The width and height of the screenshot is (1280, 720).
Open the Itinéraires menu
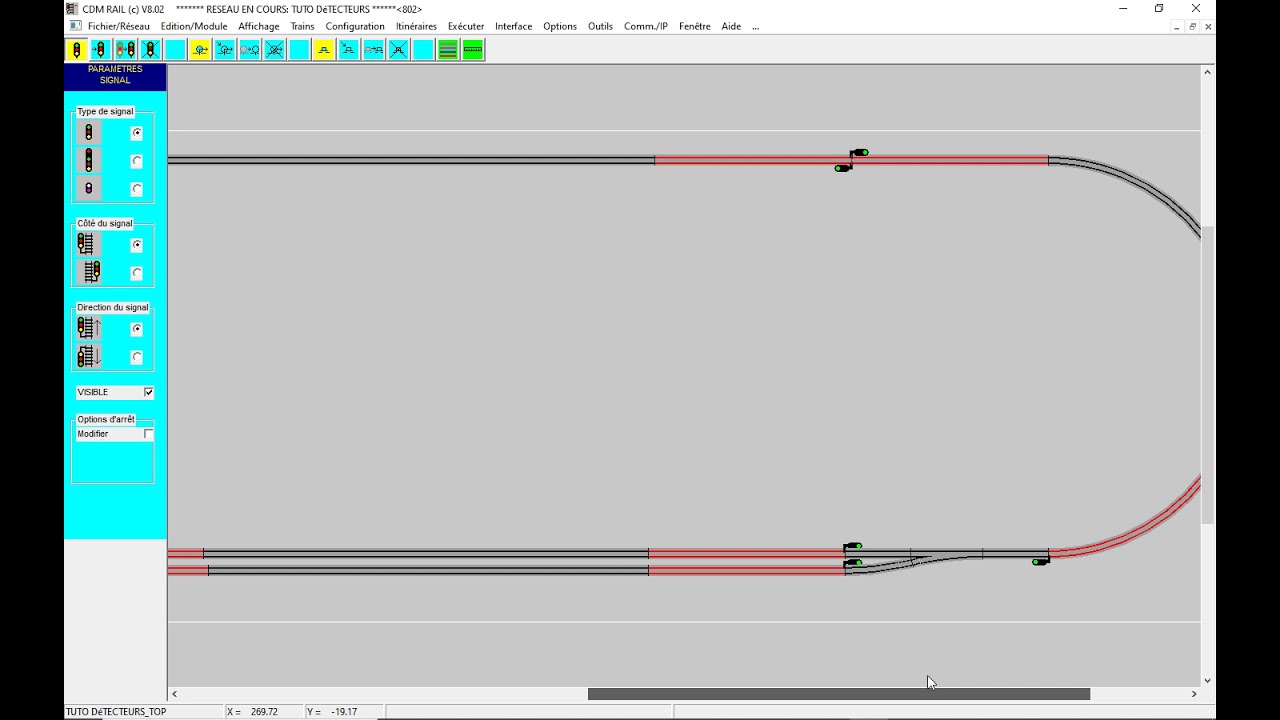[416, 26]
